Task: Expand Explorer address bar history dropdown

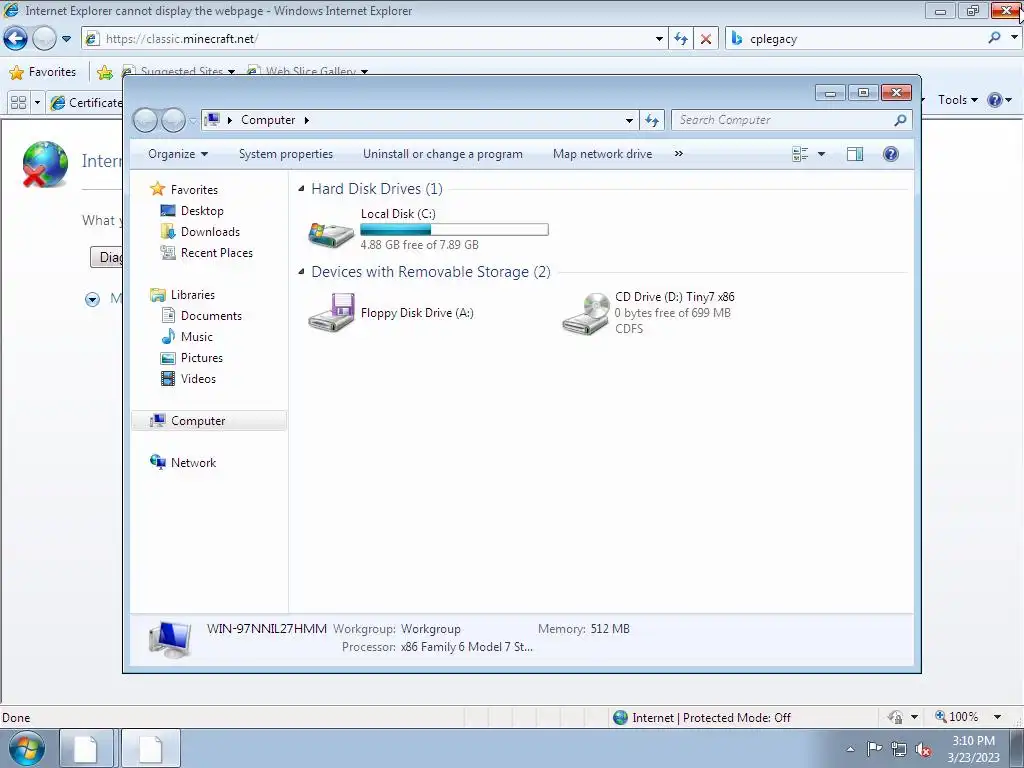Action: [x=629, y=120]
